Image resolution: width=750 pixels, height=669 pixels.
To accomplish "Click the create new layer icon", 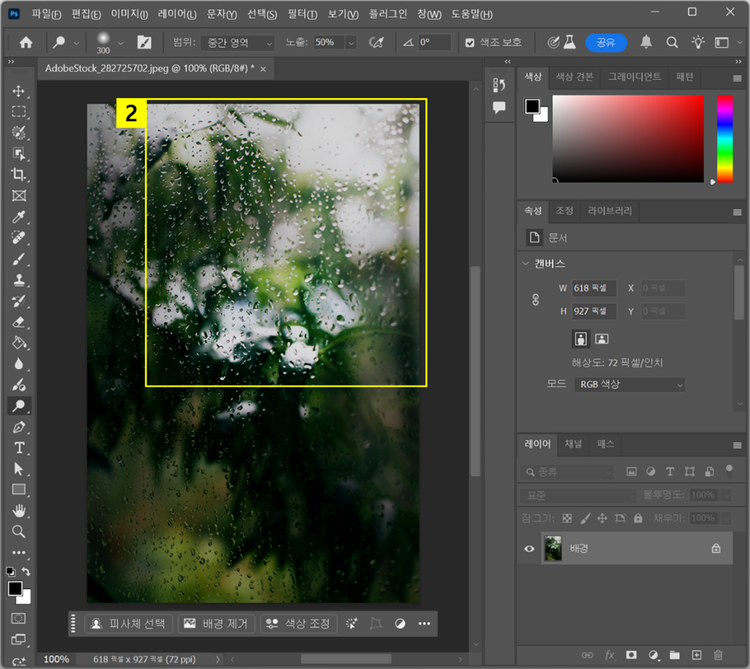I will [x=697, y=655].
